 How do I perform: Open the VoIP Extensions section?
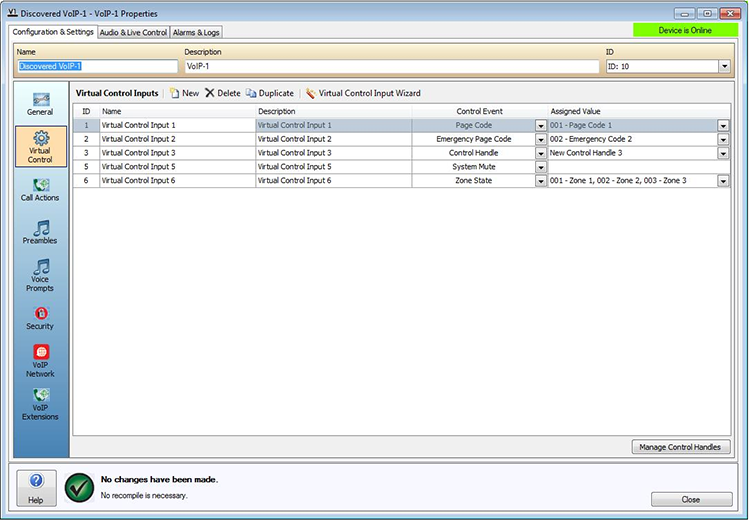41,404
